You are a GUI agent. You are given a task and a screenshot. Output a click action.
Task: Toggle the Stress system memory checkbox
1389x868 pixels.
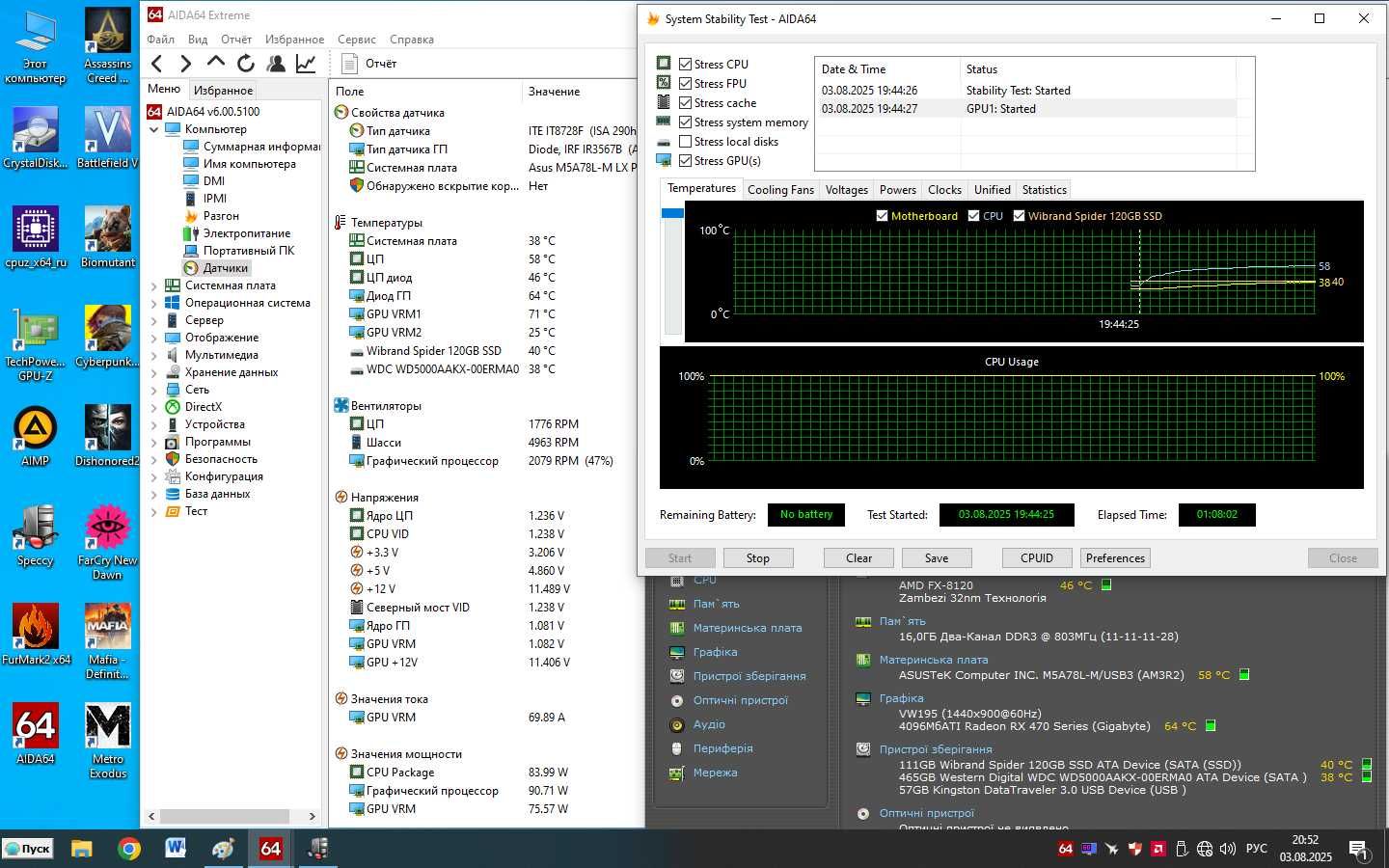click(x=685, y=122)
